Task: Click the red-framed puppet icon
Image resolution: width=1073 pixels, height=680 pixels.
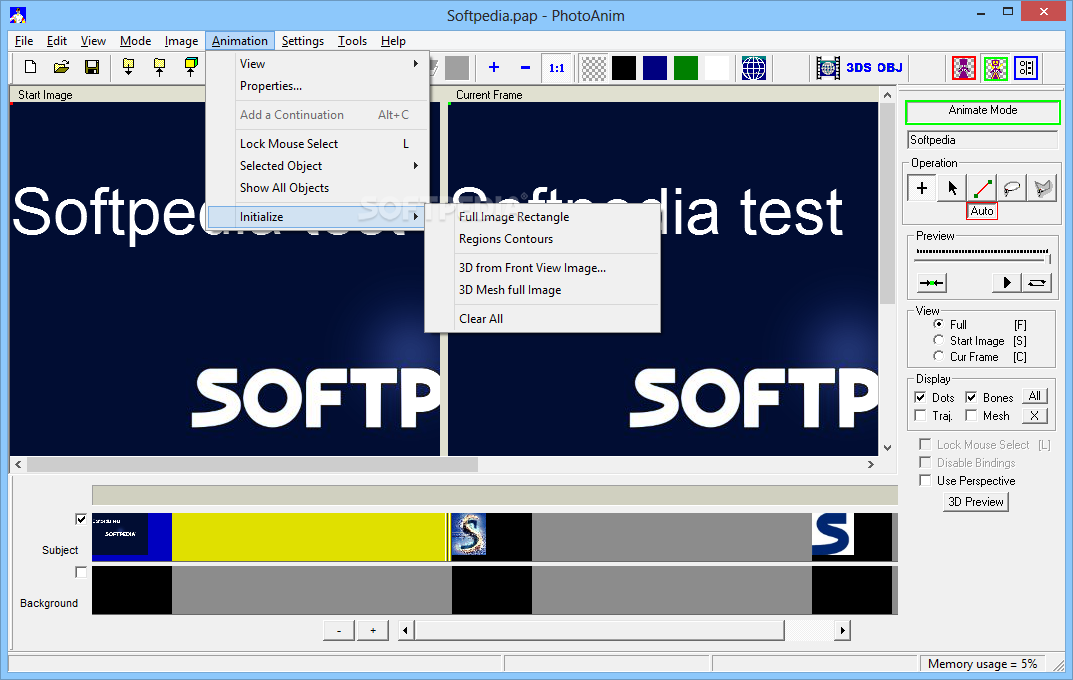Action: tap(964, 68)
